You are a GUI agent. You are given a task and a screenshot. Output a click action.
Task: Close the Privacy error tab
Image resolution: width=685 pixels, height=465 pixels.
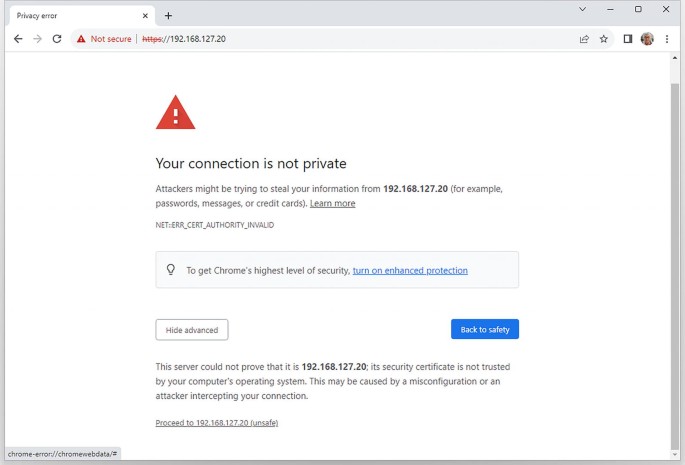click(145, 15)
